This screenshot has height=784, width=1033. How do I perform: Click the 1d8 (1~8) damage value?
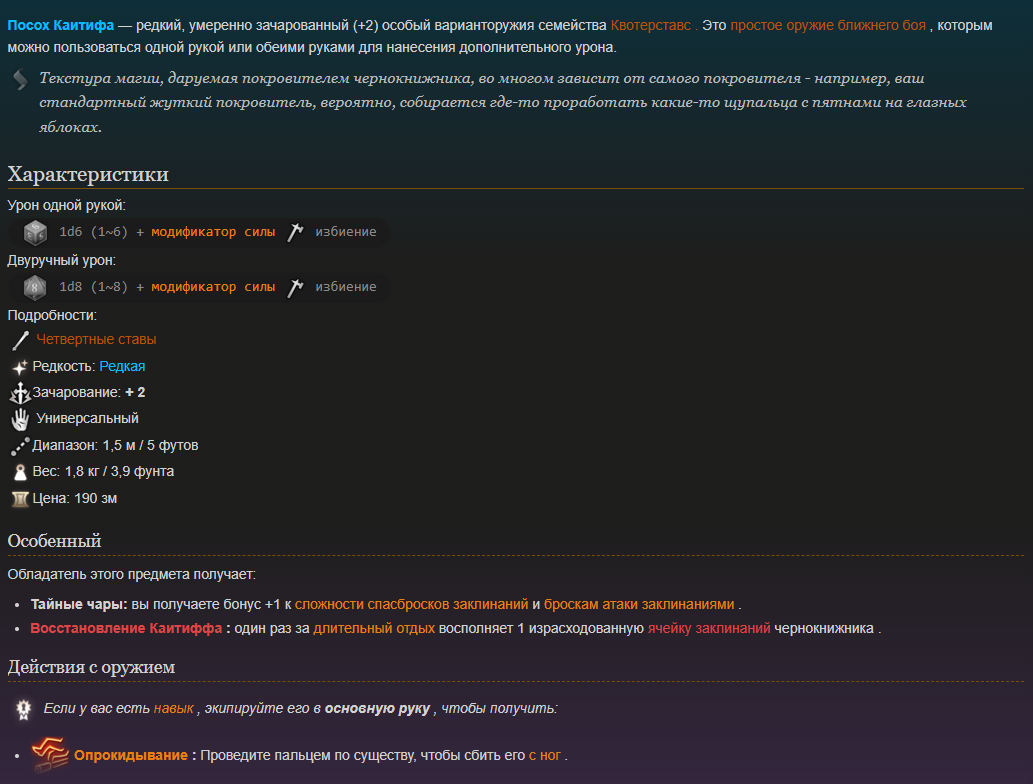click(94, 287)
